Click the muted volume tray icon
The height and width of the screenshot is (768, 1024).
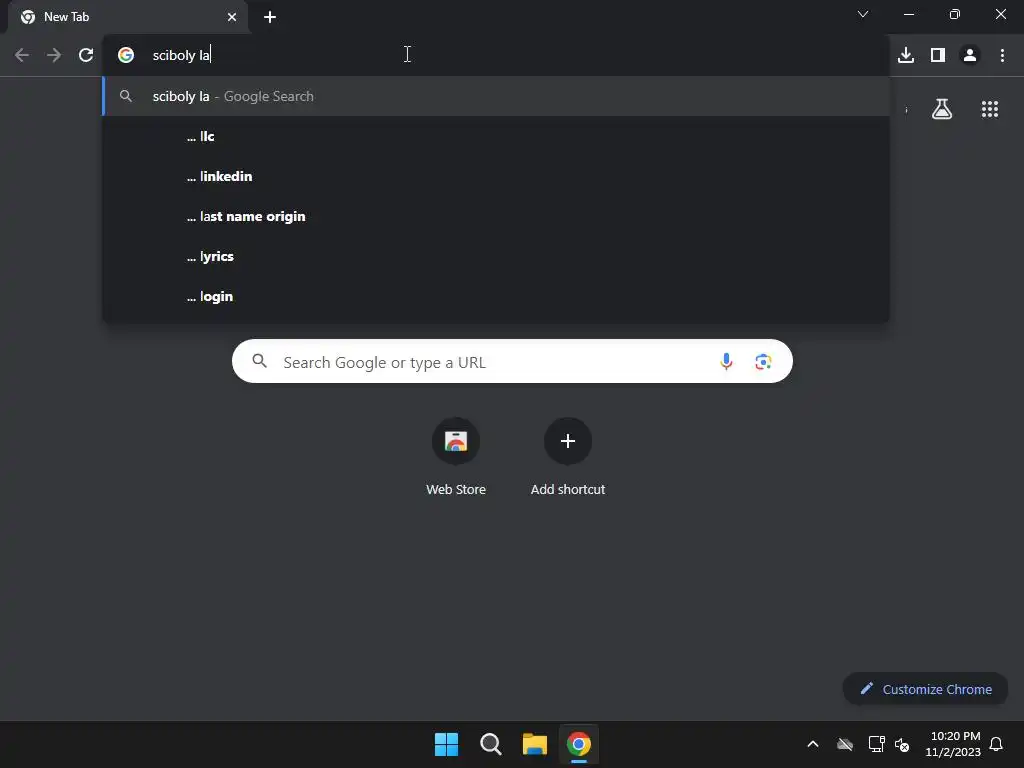click(902, 744)
